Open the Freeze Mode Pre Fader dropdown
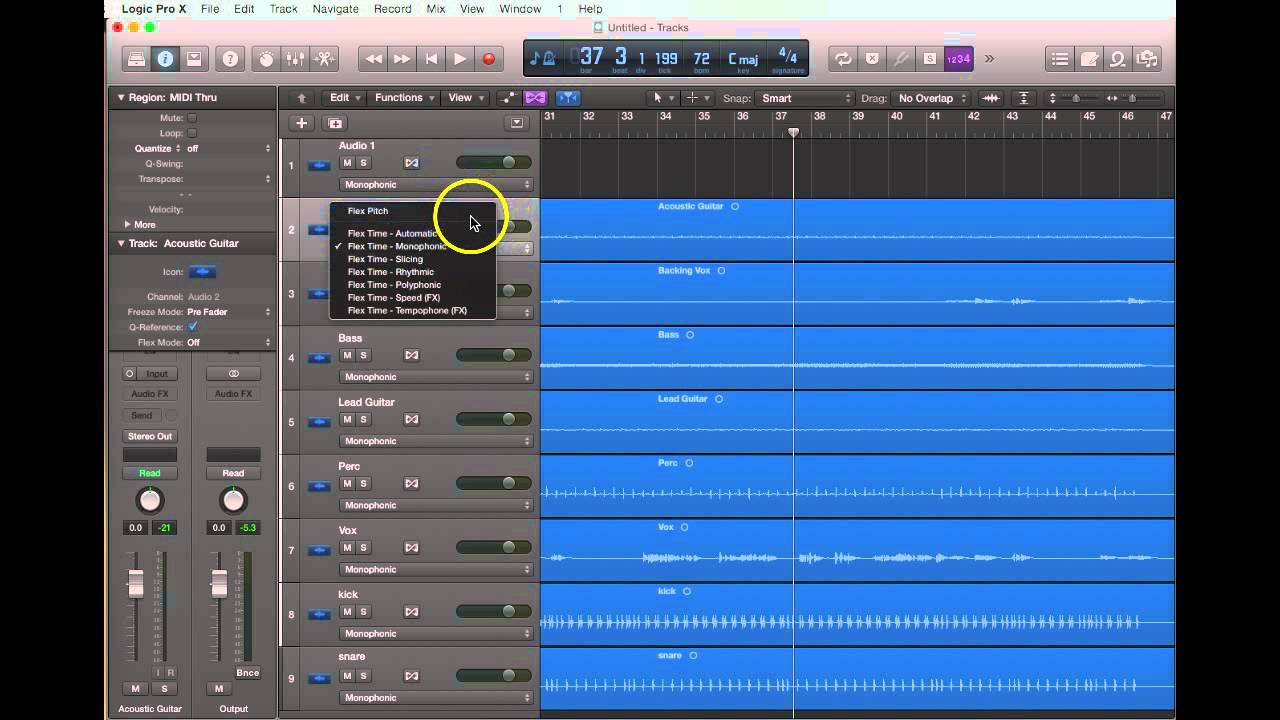This screenshot has height=720, width=1280. point(229,312)
